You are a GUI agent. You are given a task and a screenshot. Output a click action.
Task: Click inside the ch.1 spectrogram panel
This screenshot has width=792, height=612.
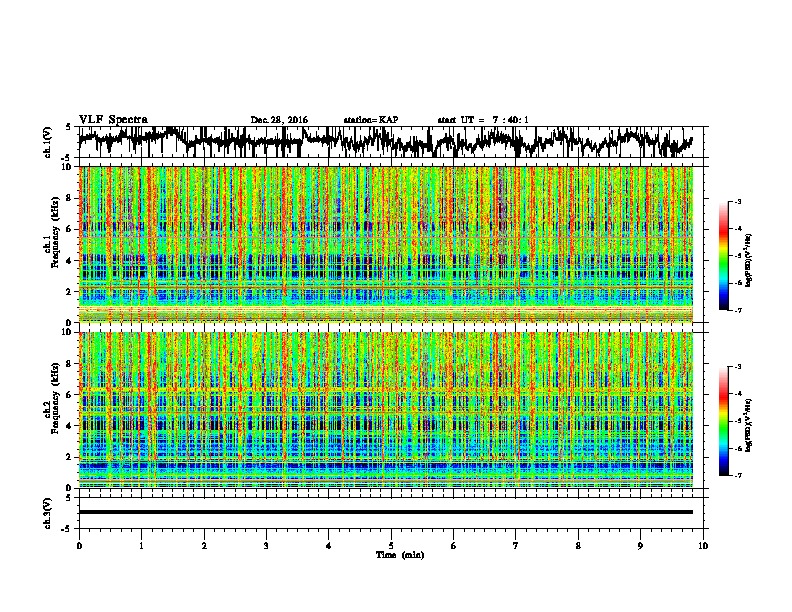385,244
